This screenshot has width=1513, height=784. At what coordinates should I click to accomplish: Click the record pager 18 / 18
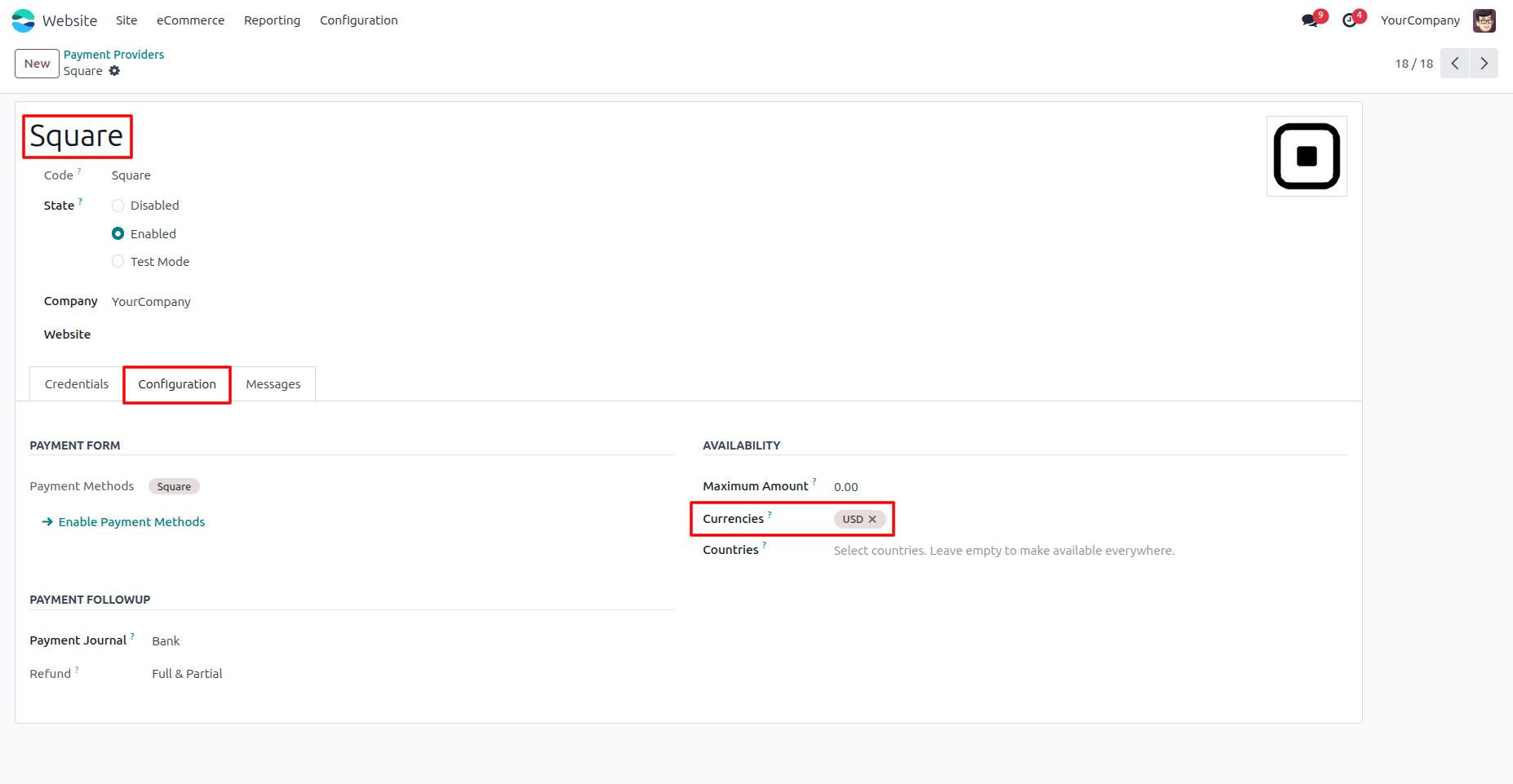[1413, 64]
